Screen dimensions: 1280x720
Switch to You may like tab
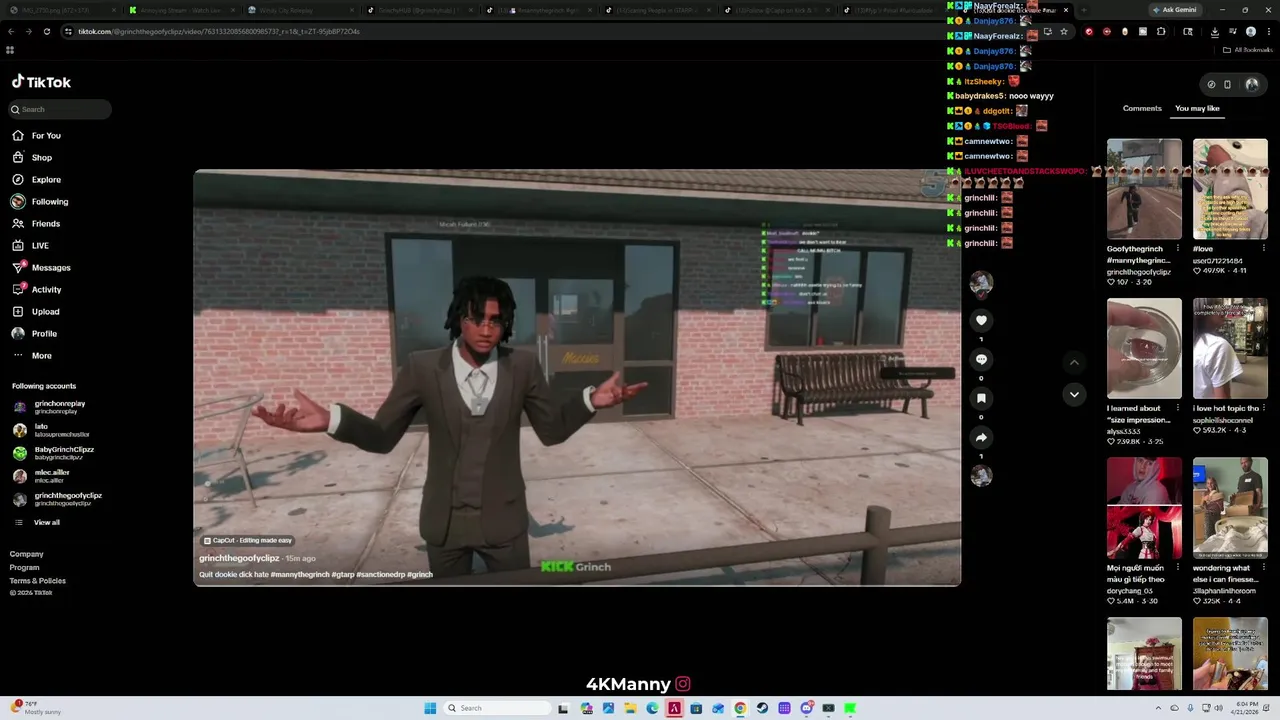pyautogui.click(x=1197, y=108)
